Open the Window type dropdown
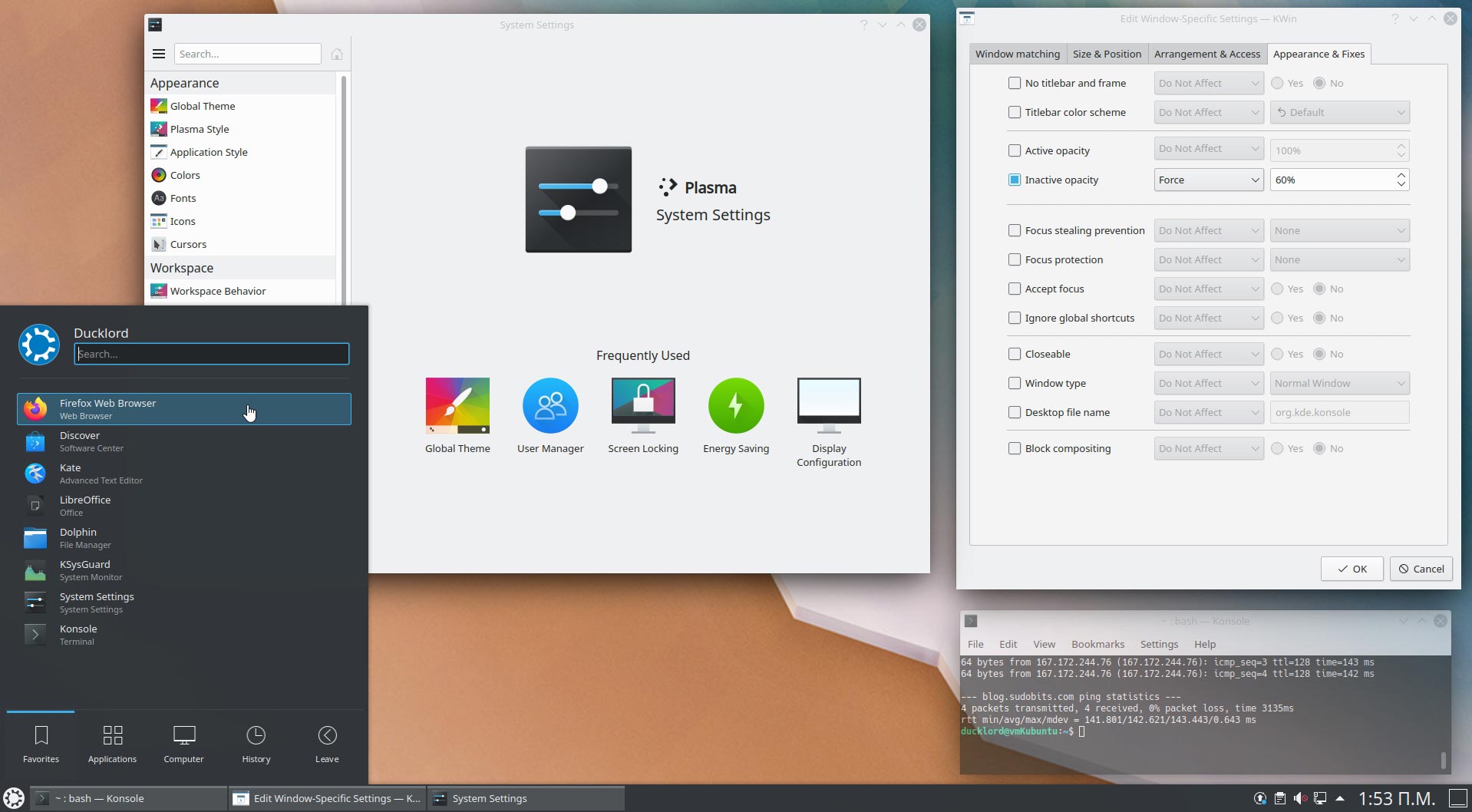The width and height of the screenshot is (1472, 812). pos(1339,383)
